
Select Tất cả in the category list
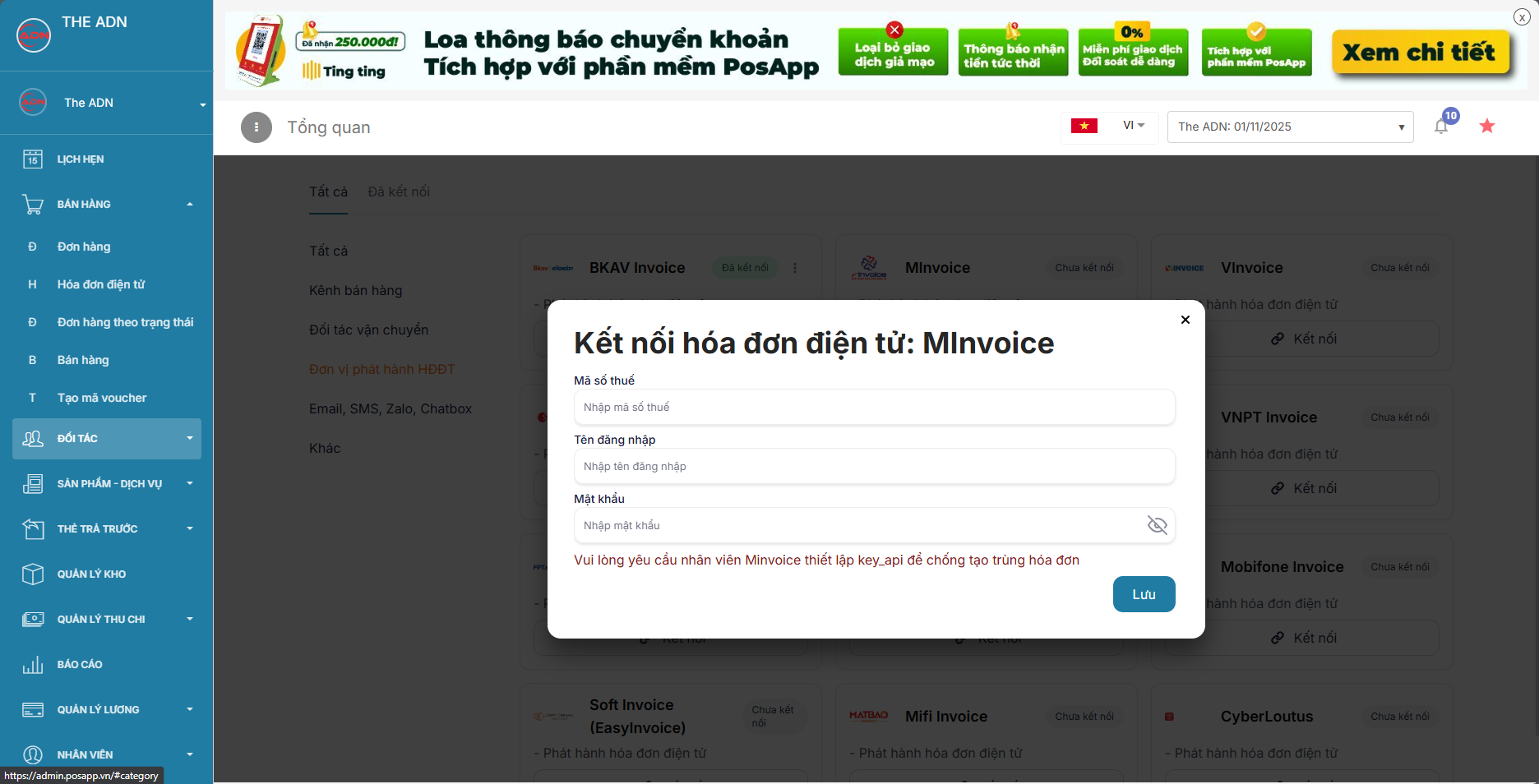(328, 251)
